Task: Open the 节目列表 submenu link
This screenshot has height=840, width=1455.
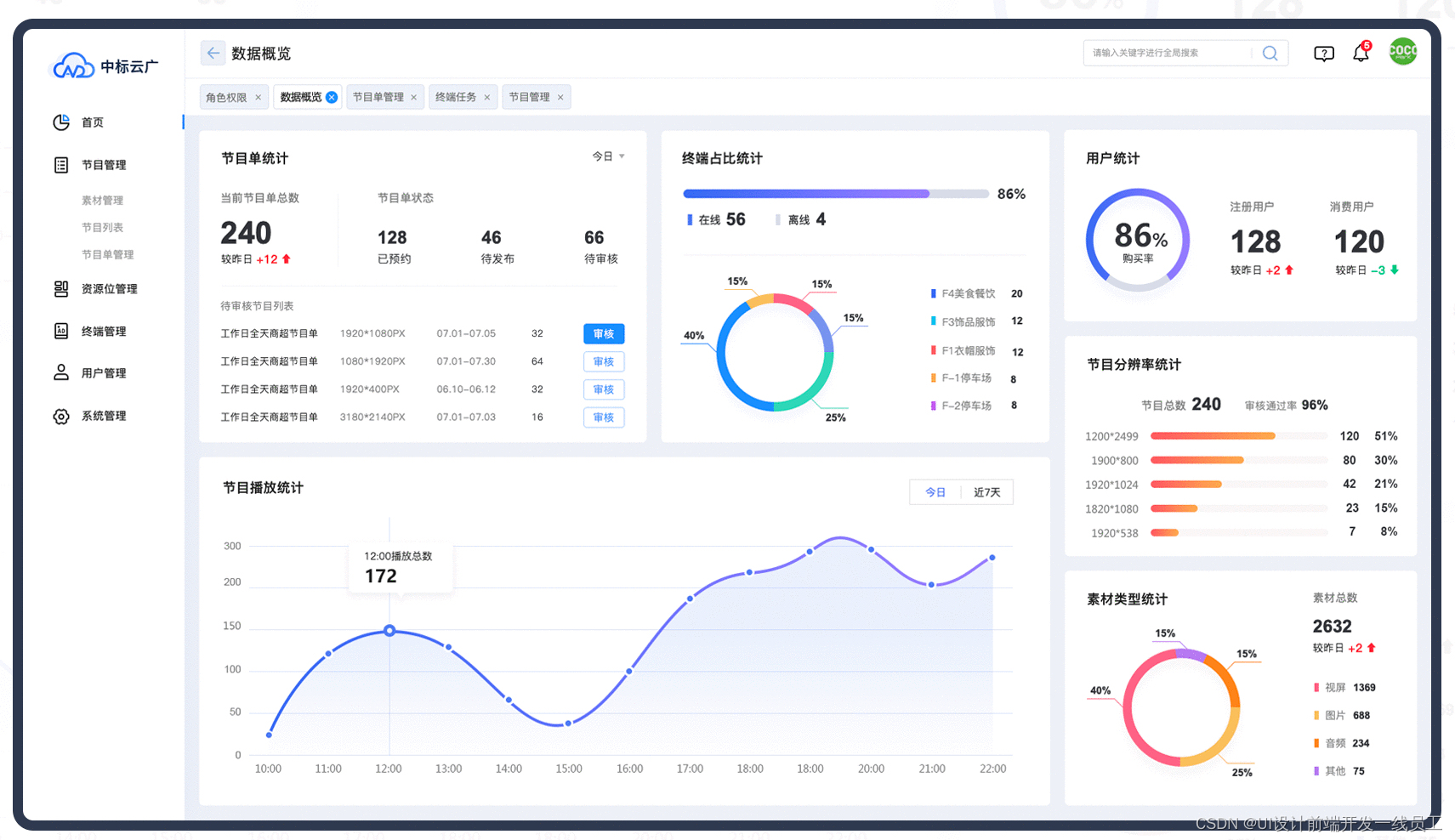Action: click(x=103, y=227)
